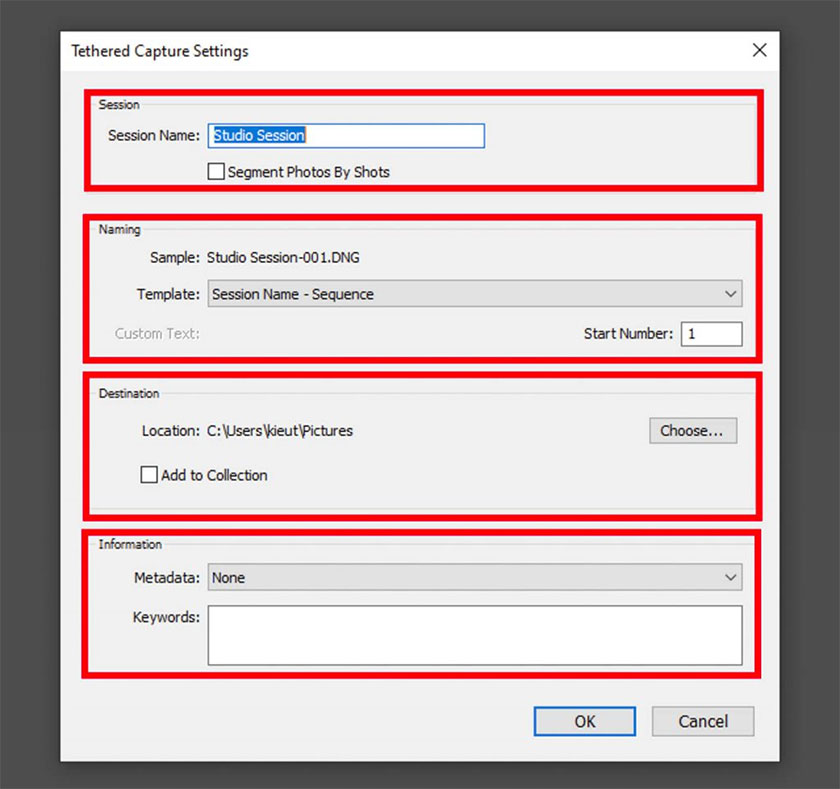Viewport: 840px width, 789px height.
Task: Click the location path C:\Users\kieut\Pictures
Action: coord(280,431)
